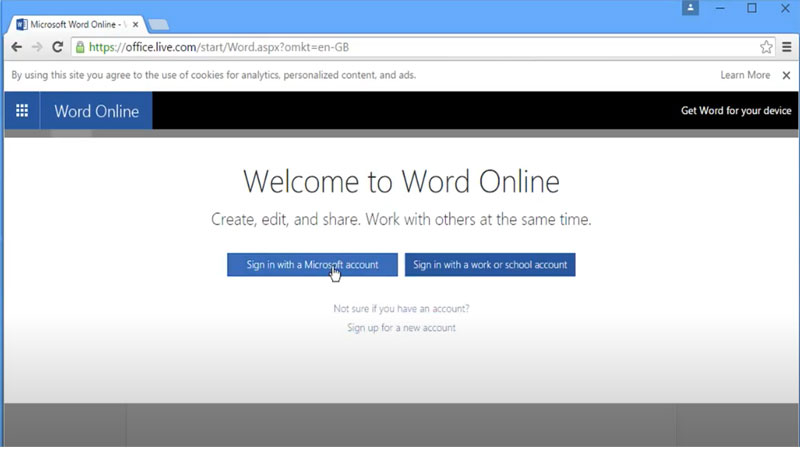Select the Microsoft Word Online browser tab

point(78,24)
